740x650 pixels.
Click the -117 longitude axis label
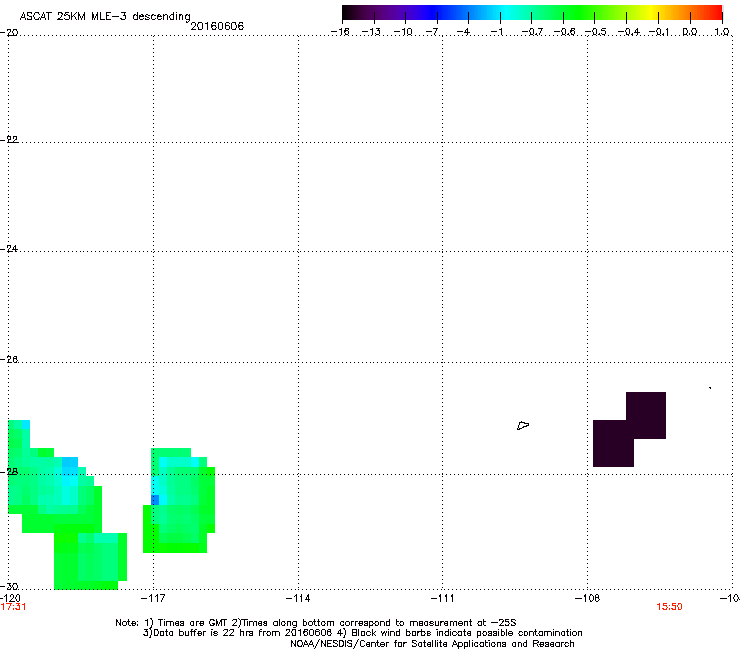click(153, 599)
